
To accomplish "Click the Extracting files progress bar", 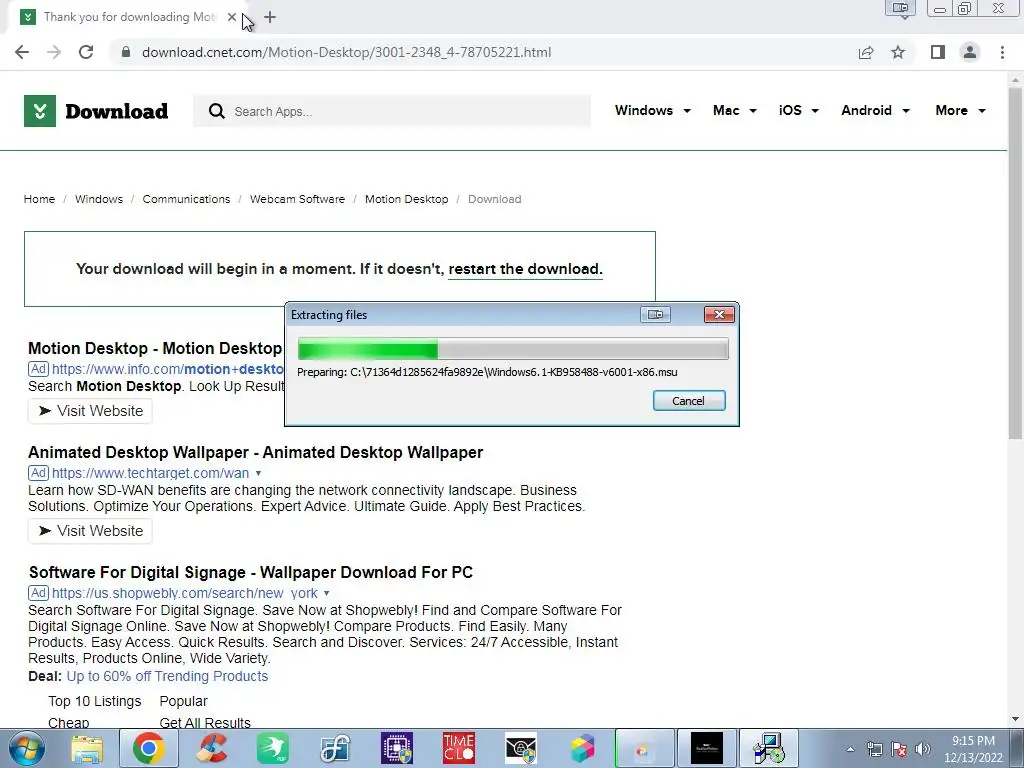I will tap(513, 349).
